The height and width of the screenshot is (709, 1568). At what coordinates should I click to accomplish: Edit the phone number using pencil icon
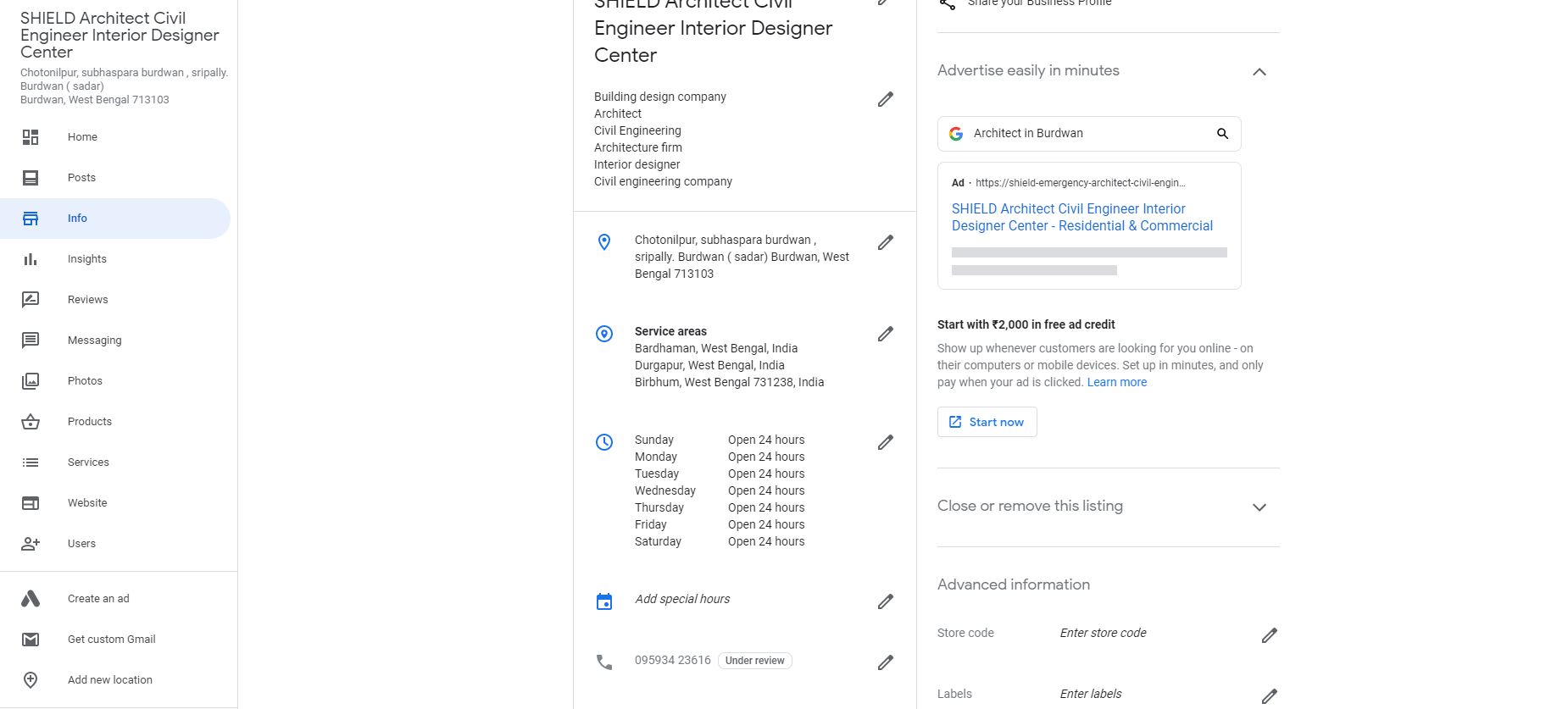(x=885, y=662)
